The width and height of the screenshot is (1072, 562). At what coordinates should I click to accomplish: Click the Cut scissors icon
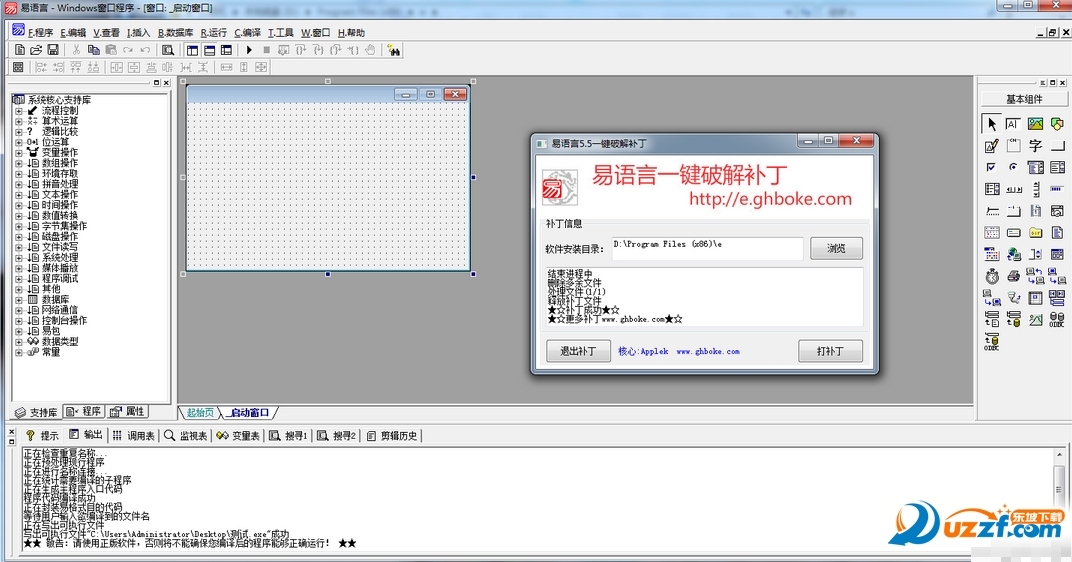(x=77, y=50)
